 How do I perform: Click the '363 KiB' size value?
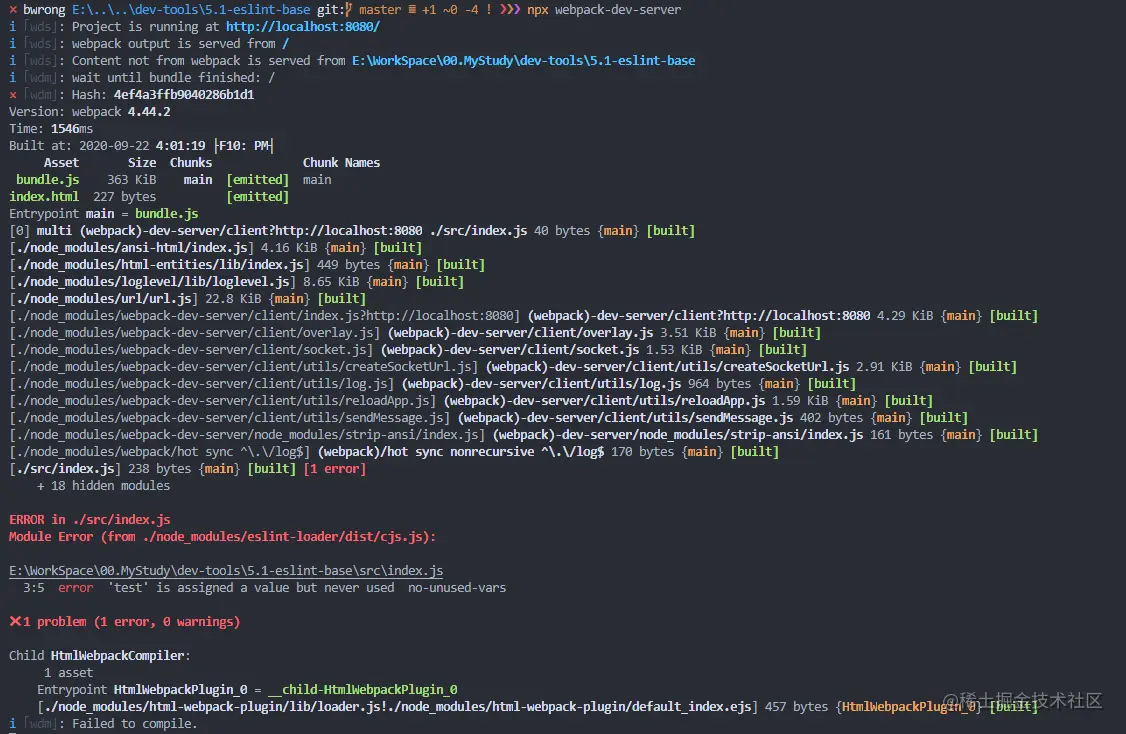[x=131, y=180]
